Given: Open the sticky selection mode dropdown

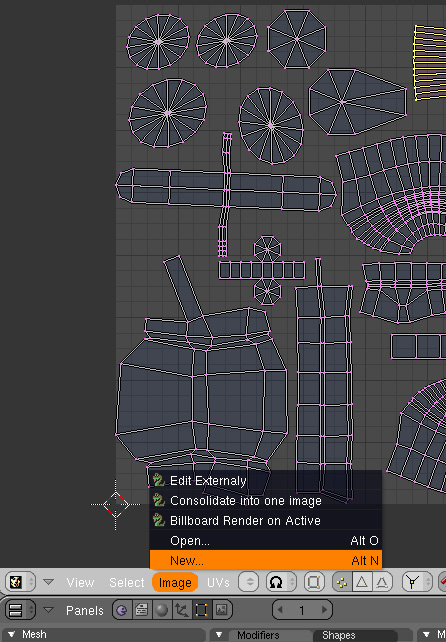Looking at the screenshot, I should pyautogui.click(x=417, y=582).
